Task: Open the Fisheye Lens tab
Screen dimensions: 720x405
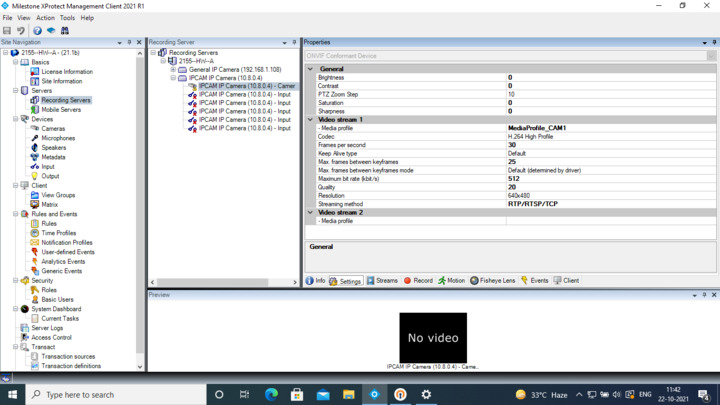Action: pyautogui.click(x=492, y=281)
